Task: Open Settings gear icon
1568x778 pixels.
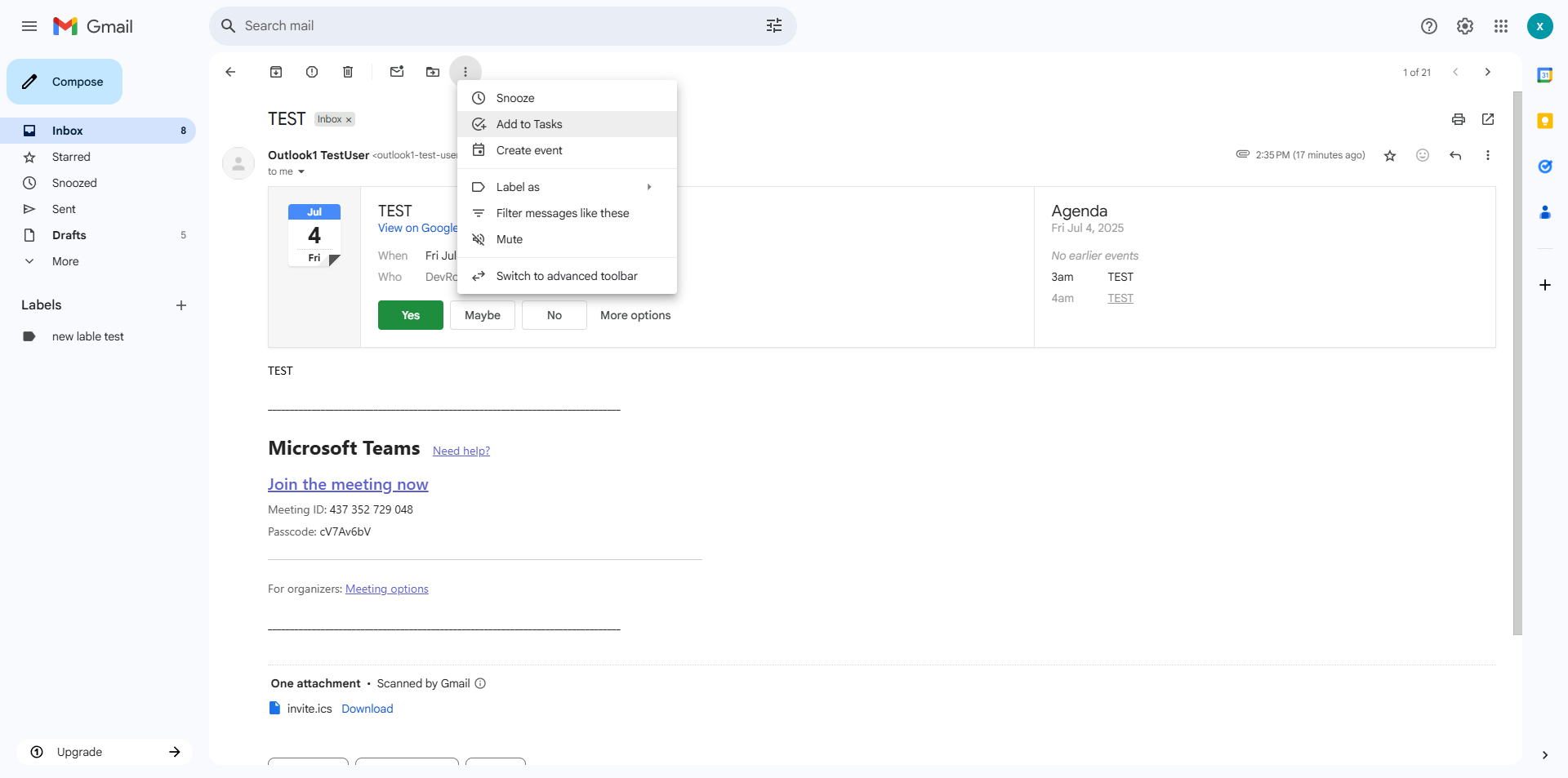Action: 1465,26
